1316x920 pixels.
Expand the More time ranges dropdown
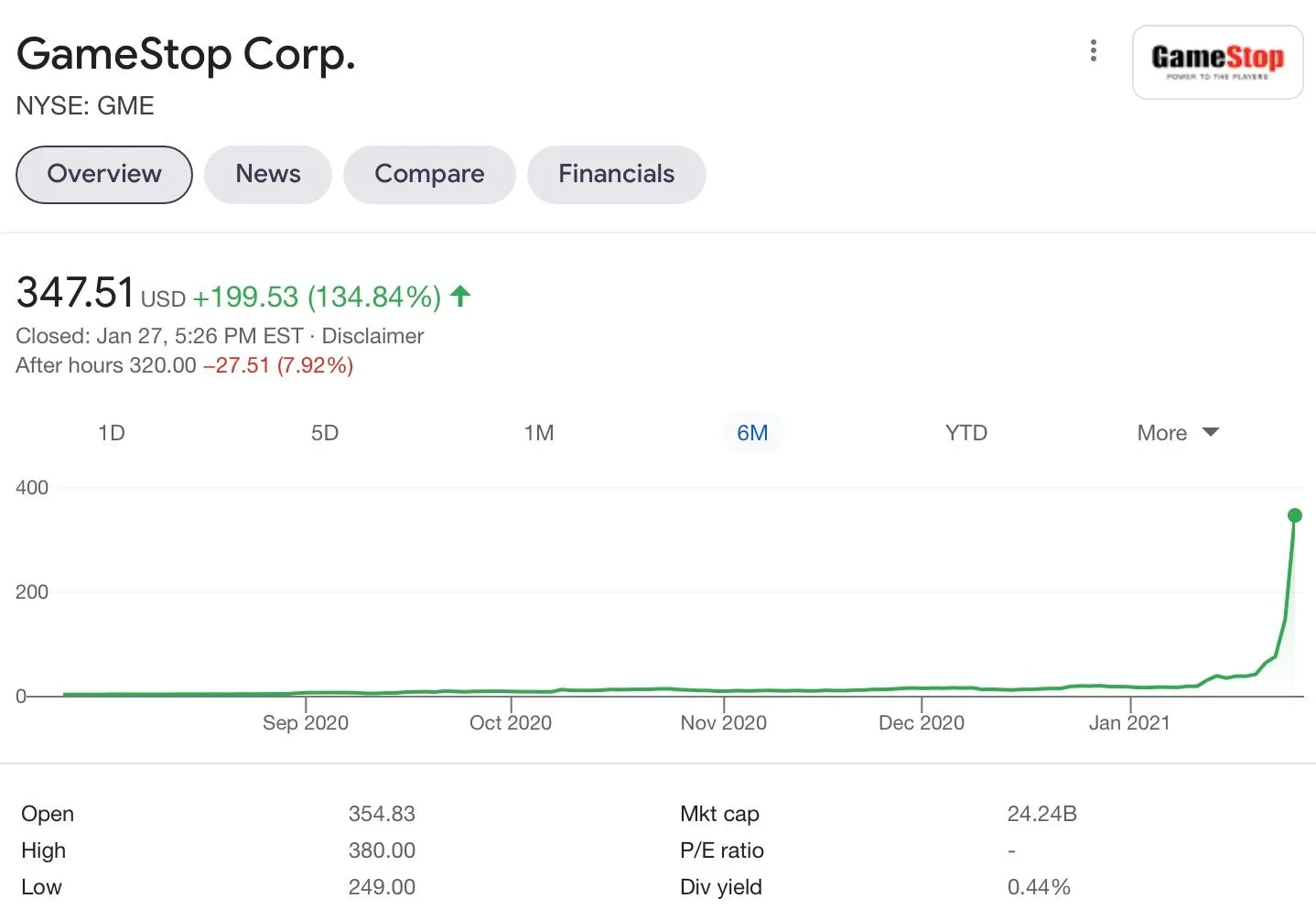click(1162, 433)
